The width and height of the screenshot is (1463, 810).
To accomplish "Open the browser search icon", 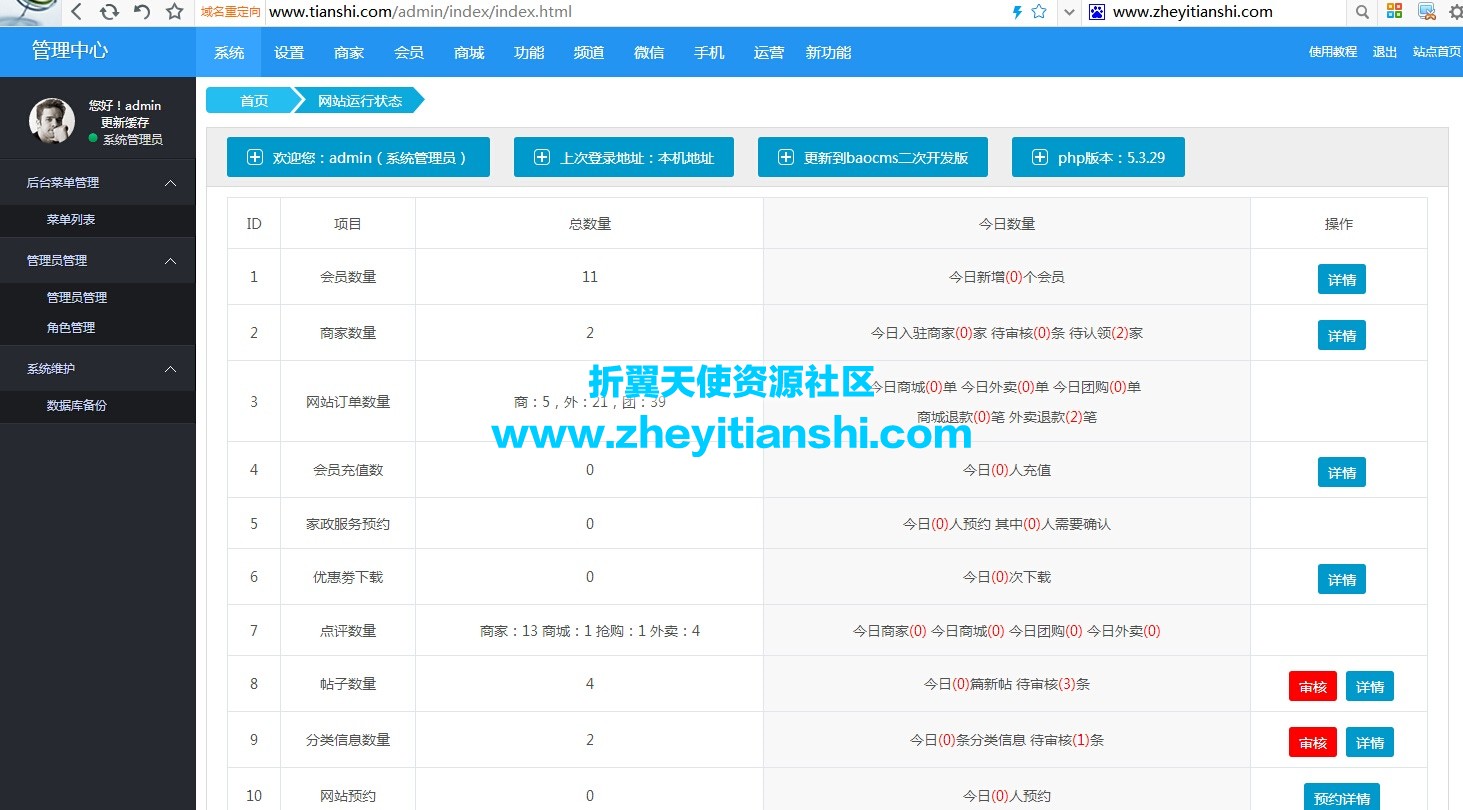I will click(1362, 12).
